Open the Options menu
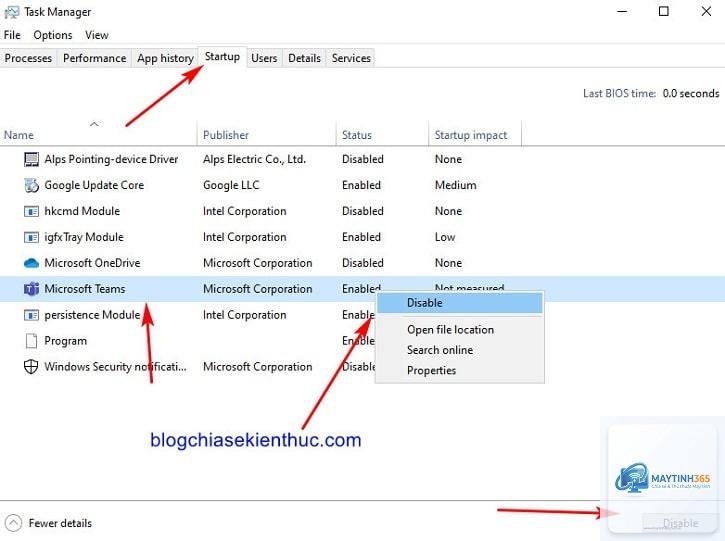This screenshot has width=725, height=541. point(53,35)
